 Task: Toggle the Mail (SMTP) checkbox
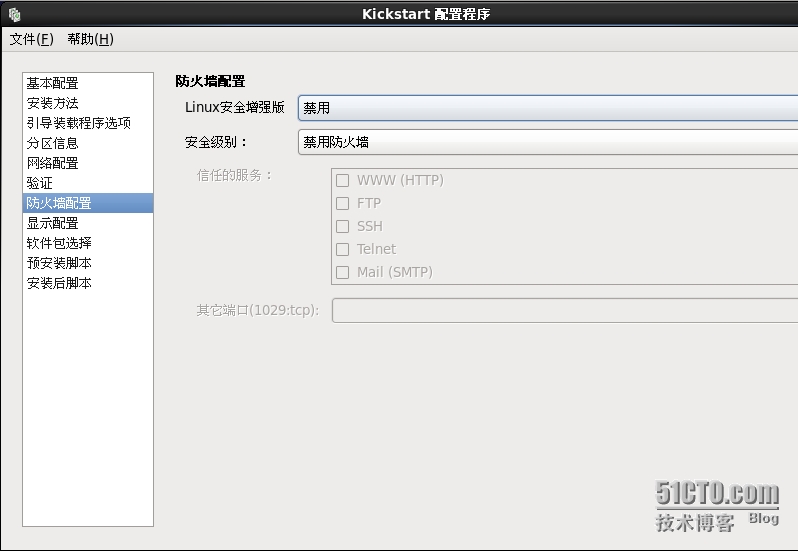pyautogui.click(x=343, y=272)
